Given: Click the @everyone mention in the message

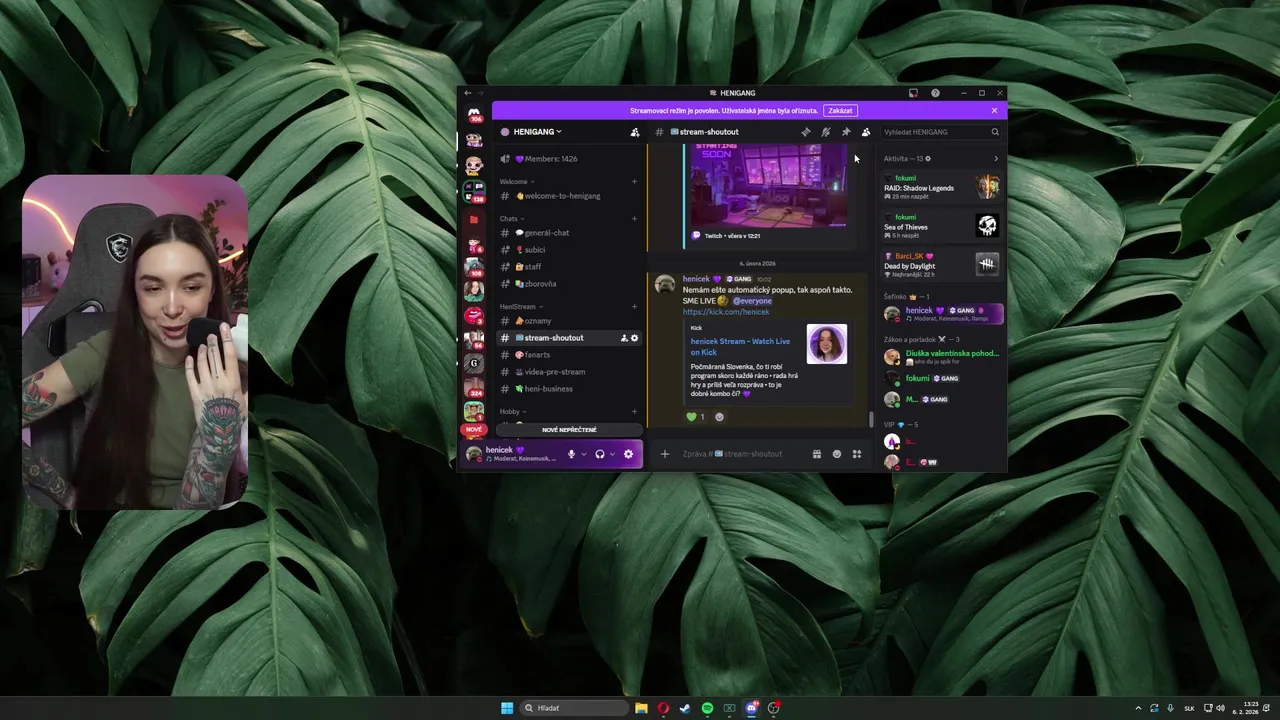Looking at the screenshot, I should coord(752,301).
